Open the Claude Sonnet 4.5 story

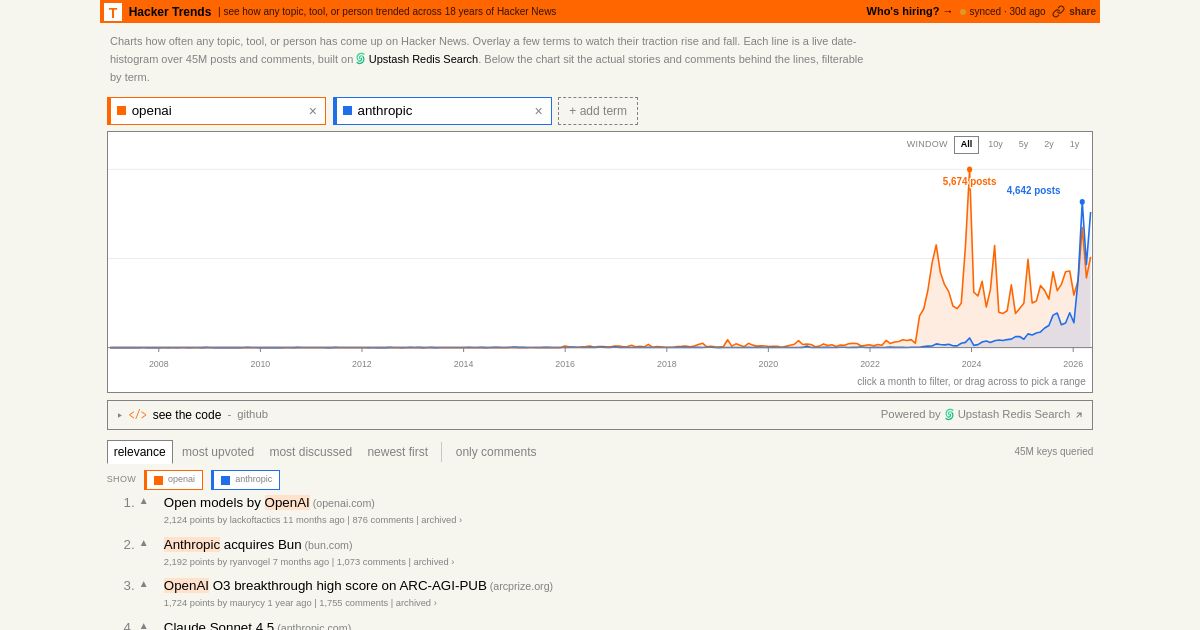(x=219, y=626)
